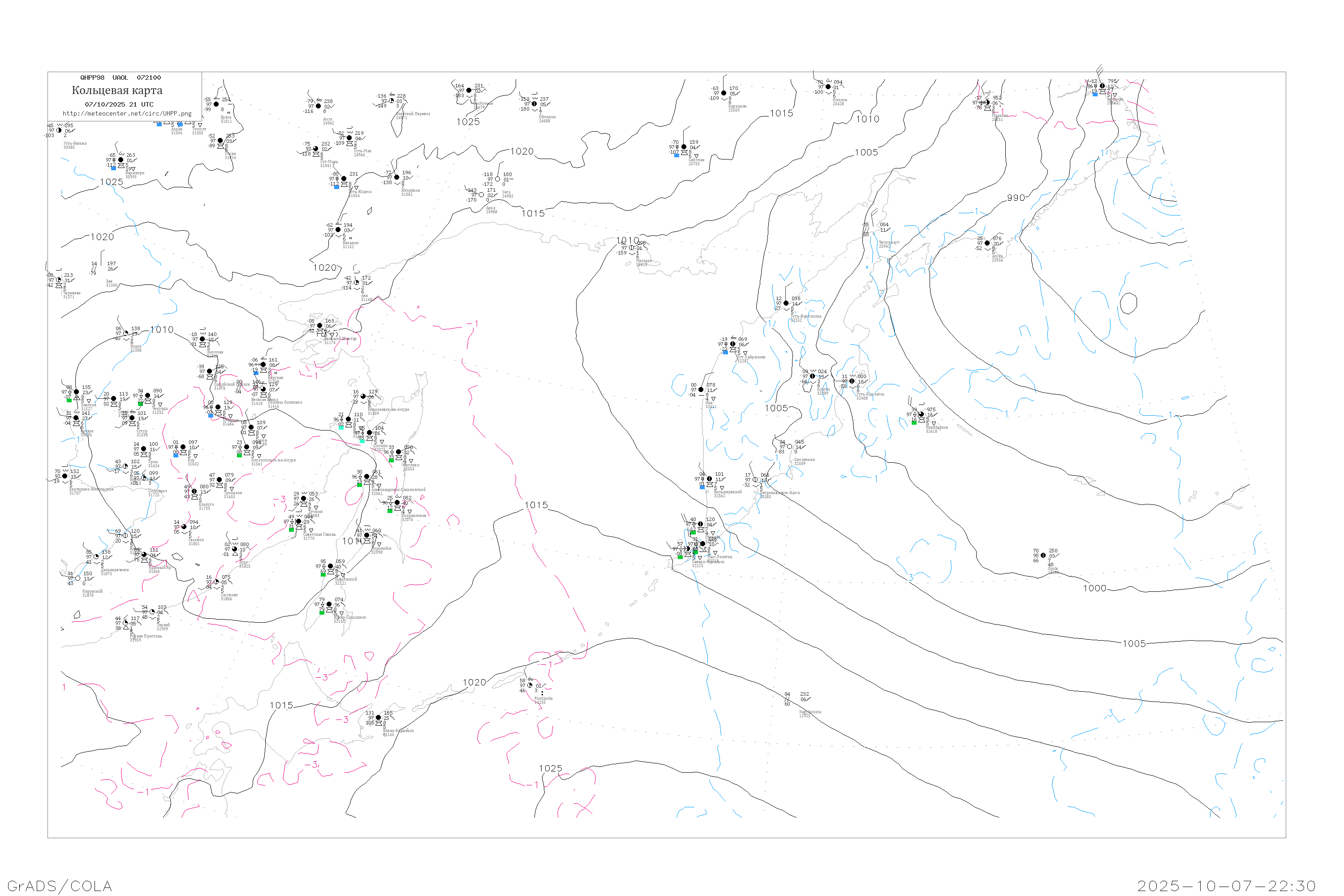Click the blue square below Нерюнгри station

pos(113,168)
